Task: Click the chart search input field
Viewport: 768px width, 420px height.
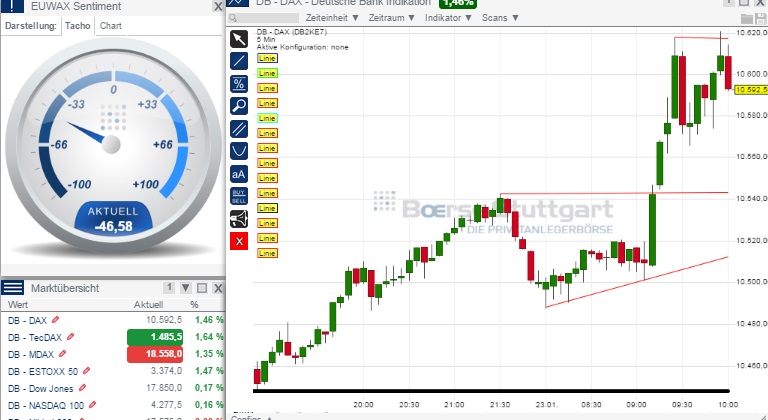Action: pos(264,18)
